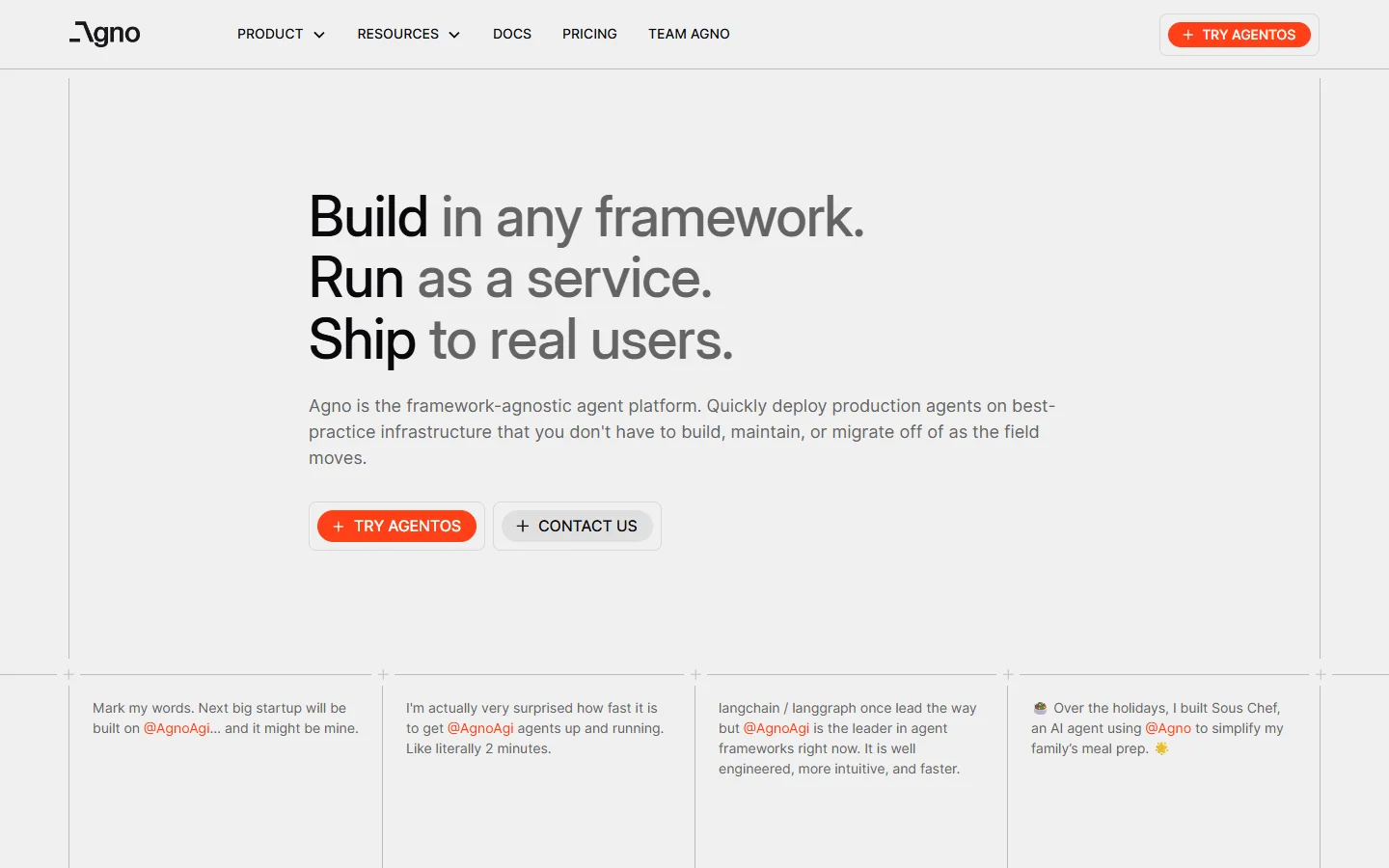Click the sun emoji after "meal prep."
The height and width of the screenshot is (868, 1389).
click(1161, 748)
